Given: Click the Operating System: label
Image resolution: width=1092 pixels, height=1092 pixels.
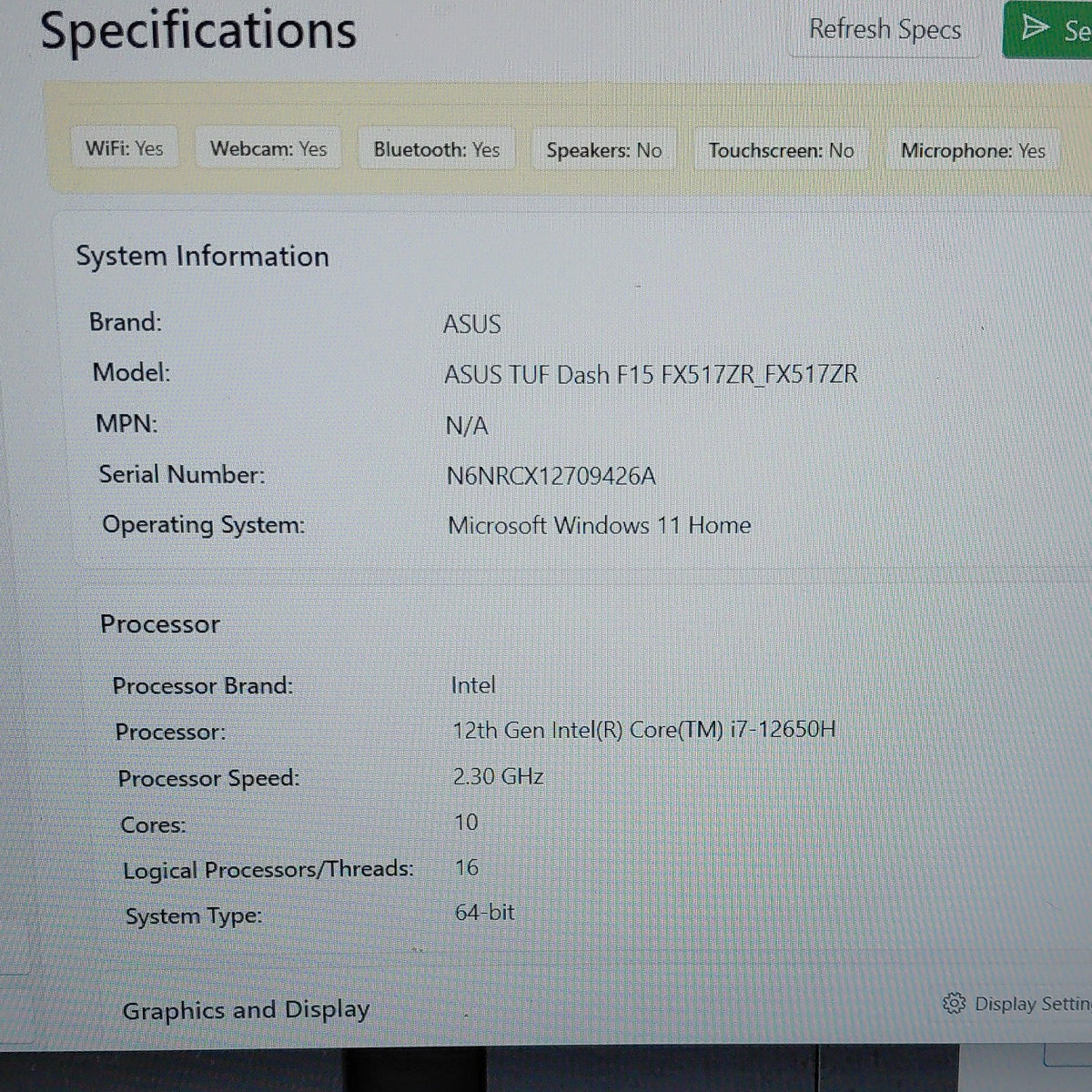Looking at the screenshot, I should pyautogui.click(x=203, y=525).
